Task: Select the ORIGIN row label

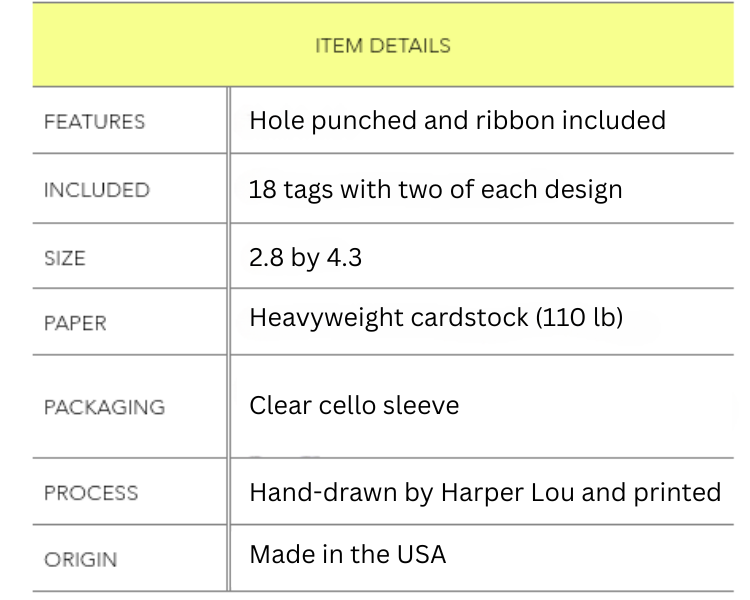Action: coord(80,559)
